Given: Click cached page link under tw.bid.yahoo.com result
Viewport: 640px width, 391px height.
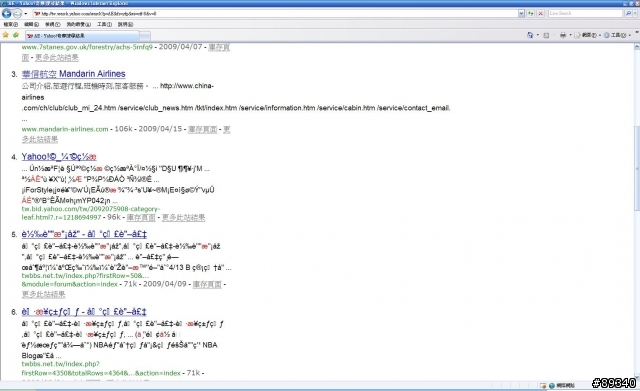Looking at the screenshot, I should point(141,218).
